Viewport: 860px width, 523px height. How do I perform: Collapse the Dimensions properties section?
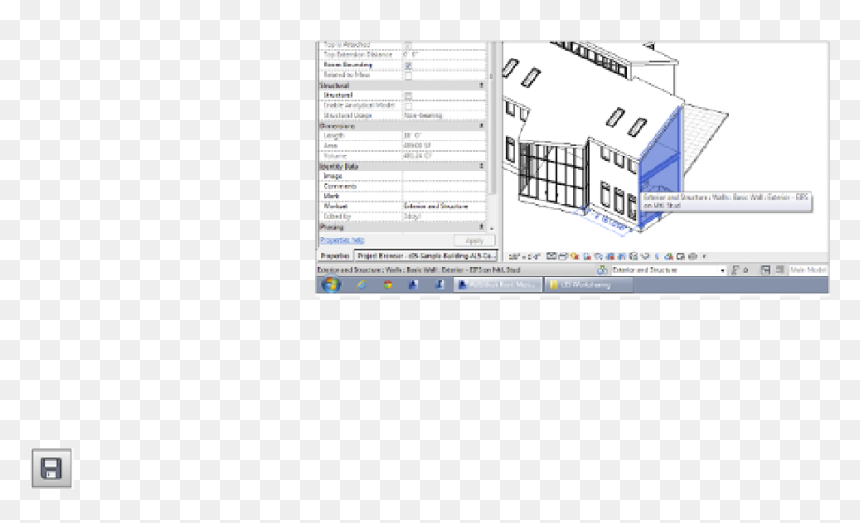[x=482, y=126]
